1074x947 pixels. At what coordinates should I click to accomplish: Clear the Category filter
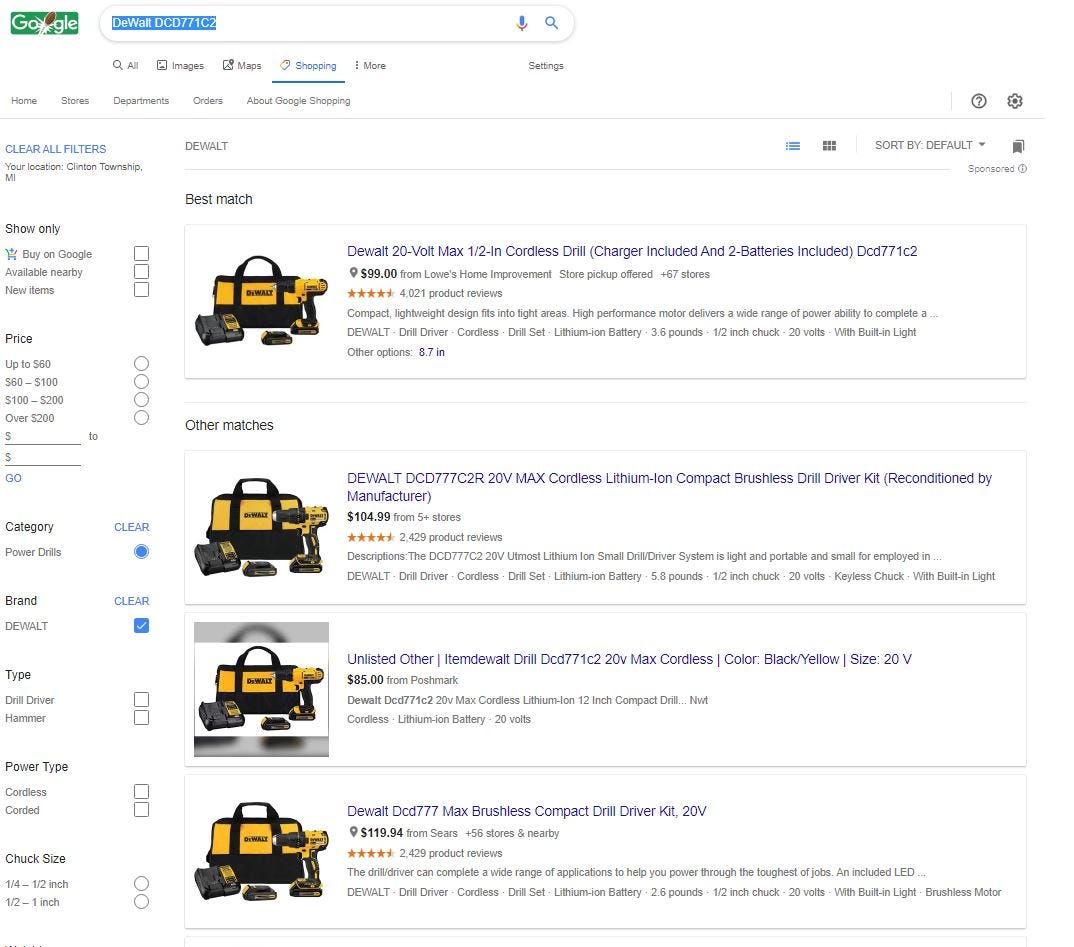click(132, 527)
